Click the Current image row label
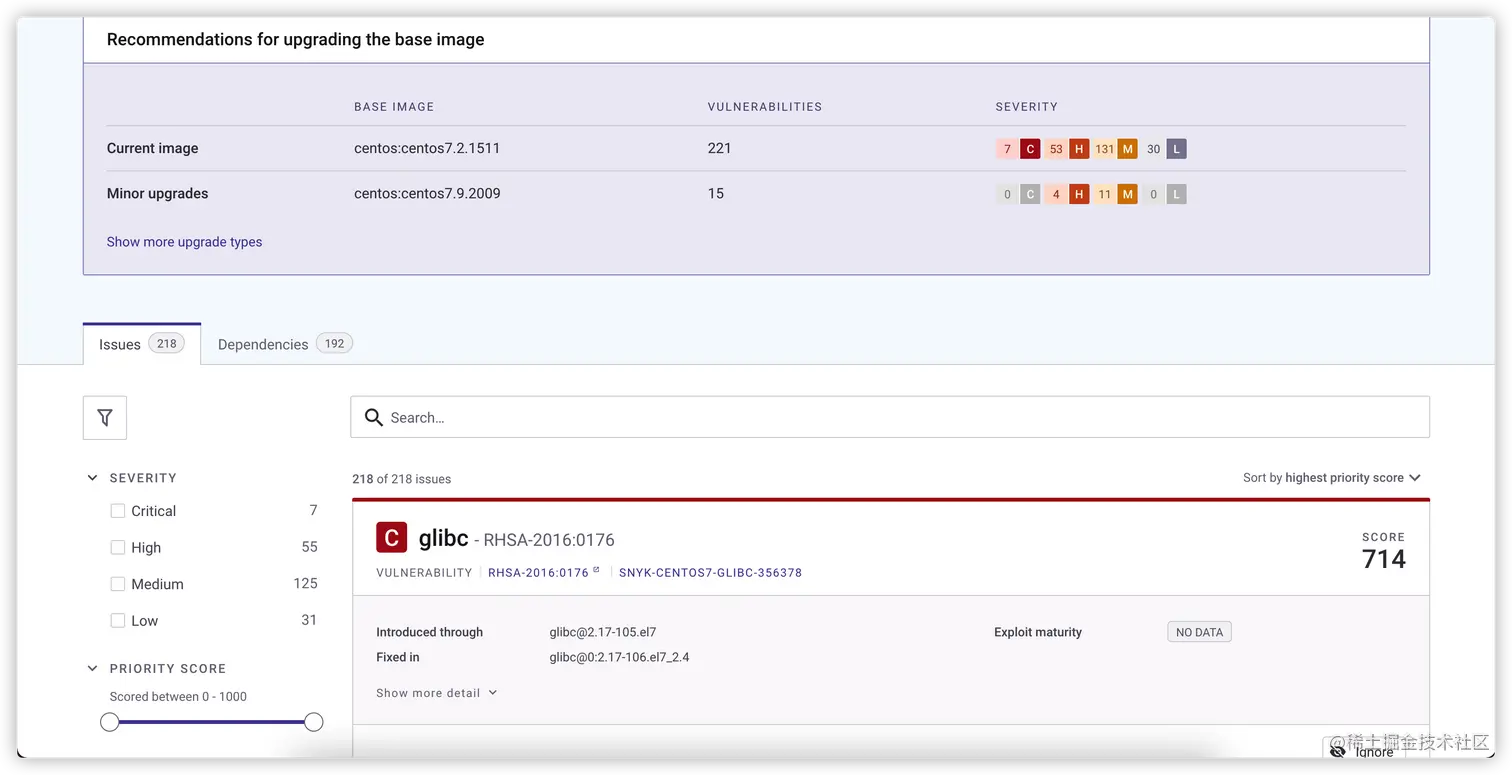Viewport: 1512px width, 775px height. coord(152,148)
